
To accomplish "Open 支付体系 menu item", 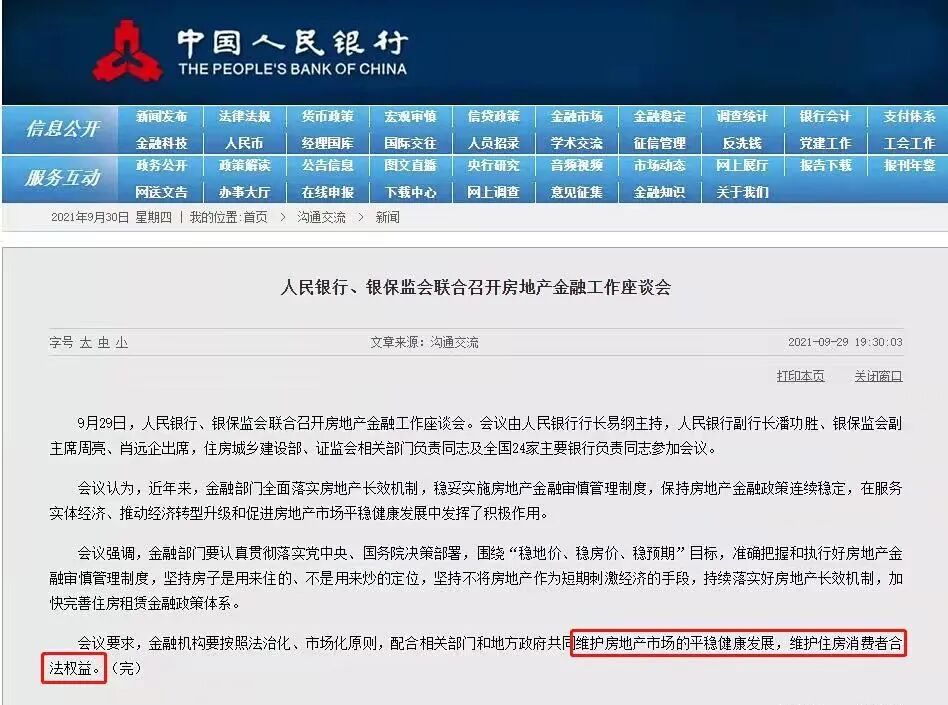I will pos(909,116).
